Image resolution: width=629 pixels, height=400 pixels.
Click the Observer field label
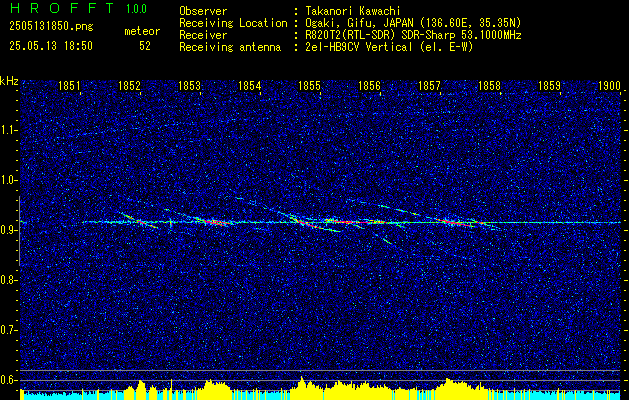[203, 11]
